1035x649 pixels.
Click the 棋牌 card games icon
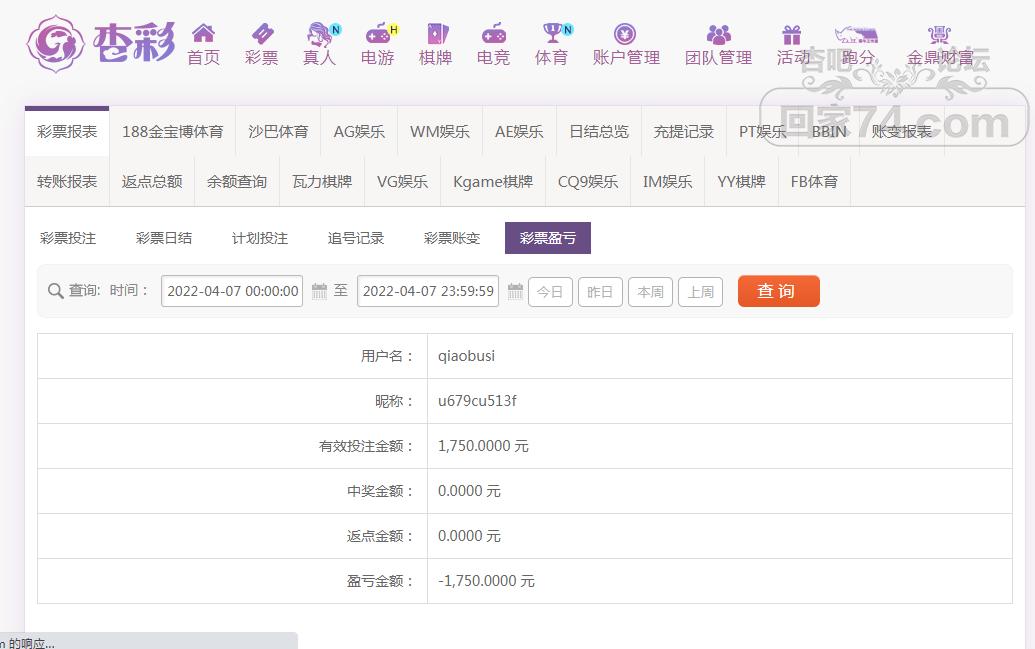[436, 34]
